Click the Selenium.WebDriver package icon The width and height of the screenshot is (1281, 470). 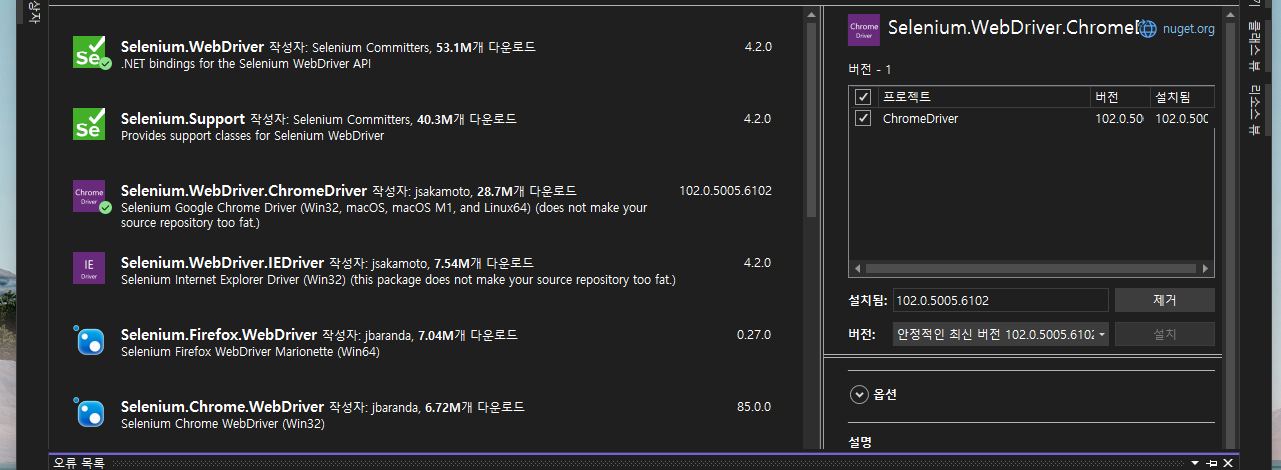[x=90, y=53]
